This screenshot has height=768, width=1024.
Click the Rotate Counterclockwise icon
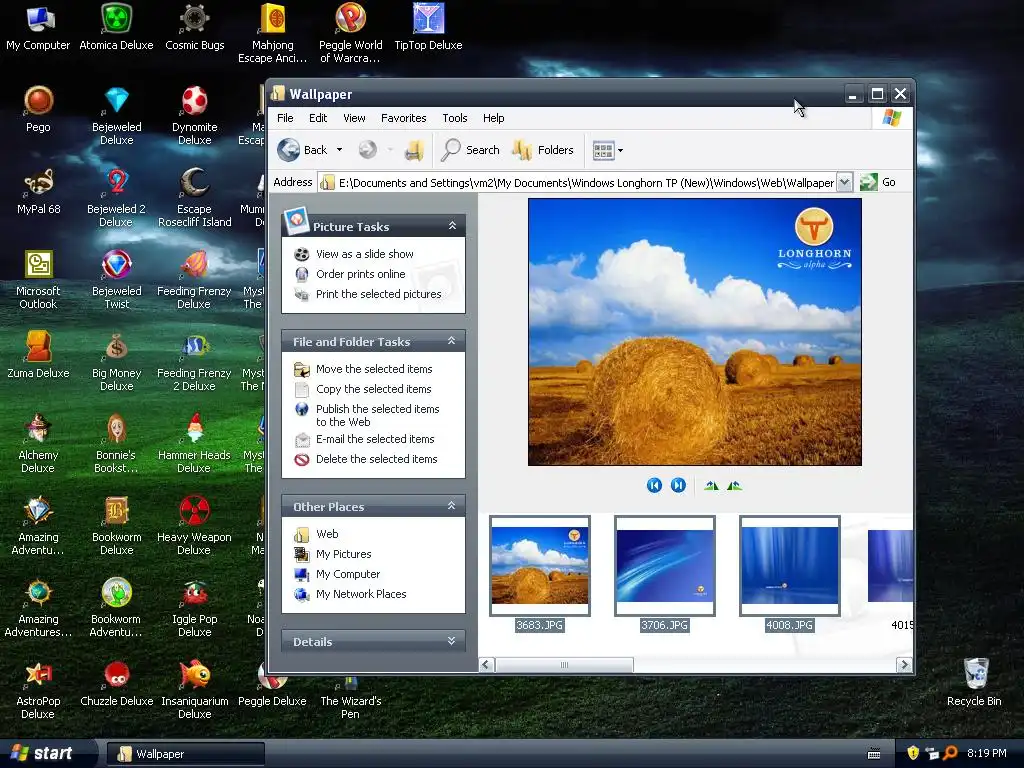pyautogui.click(x=734, y=485)
